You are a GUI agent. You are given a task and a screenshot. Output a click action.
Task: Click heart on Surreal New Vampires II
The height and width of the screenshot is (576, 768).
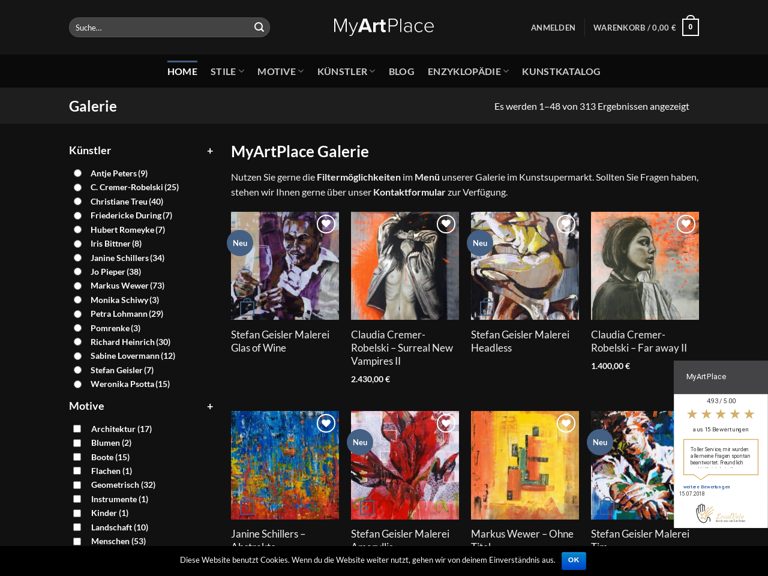pos(446,224)
